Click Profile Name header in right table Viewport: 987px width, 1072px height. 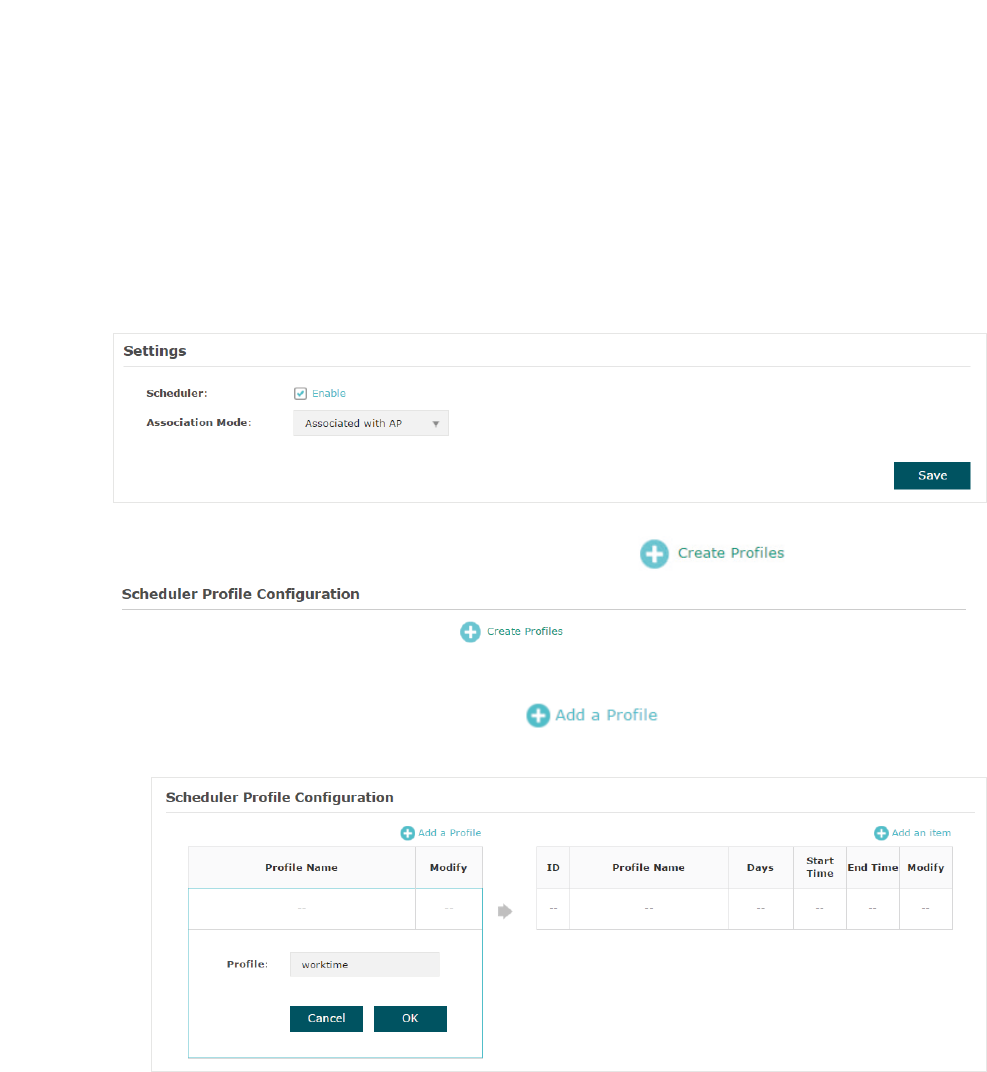(649, 868)
